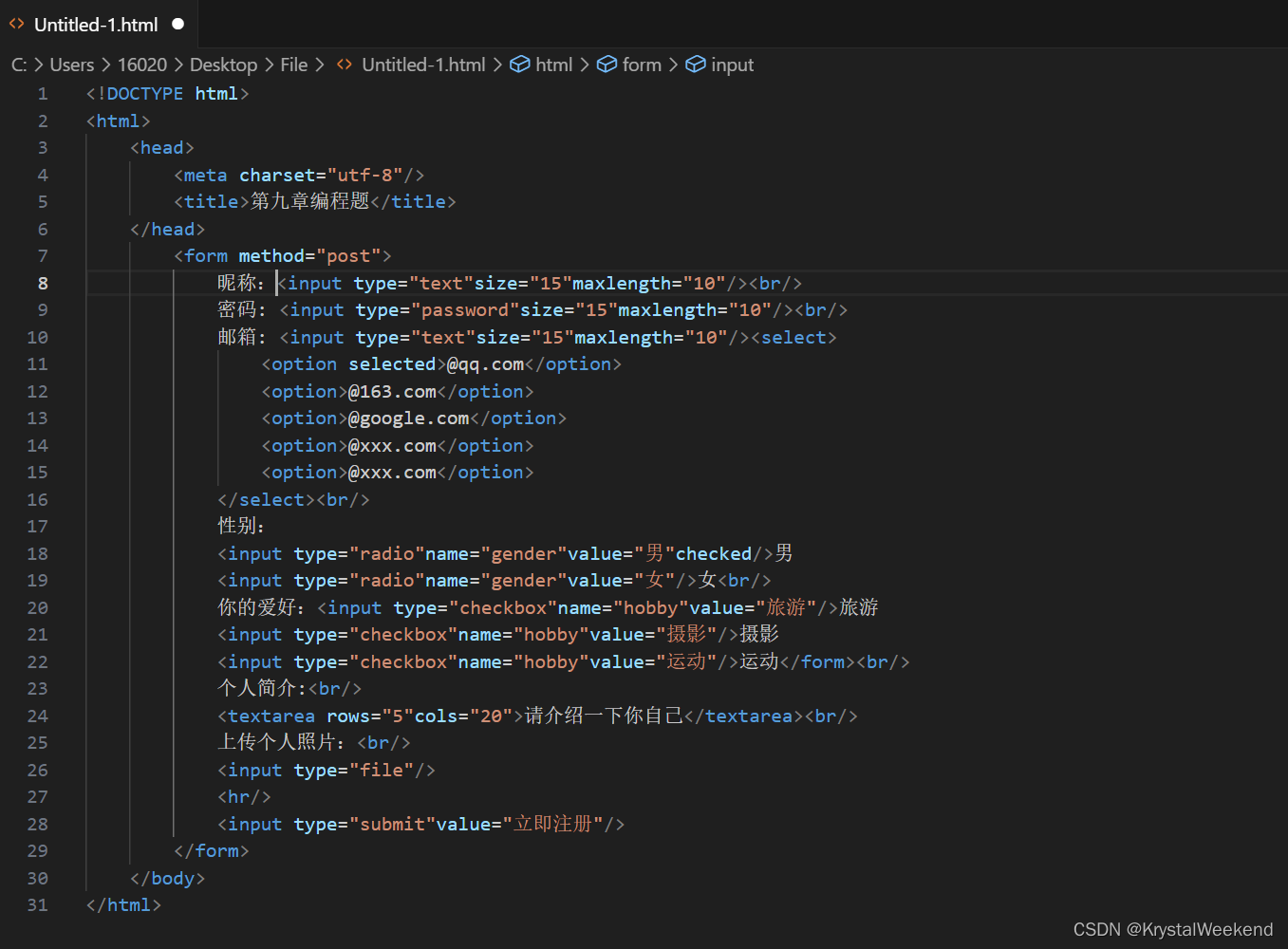Click the unsaved dot on Untitled-1.html tab

(x=177, y=24)
